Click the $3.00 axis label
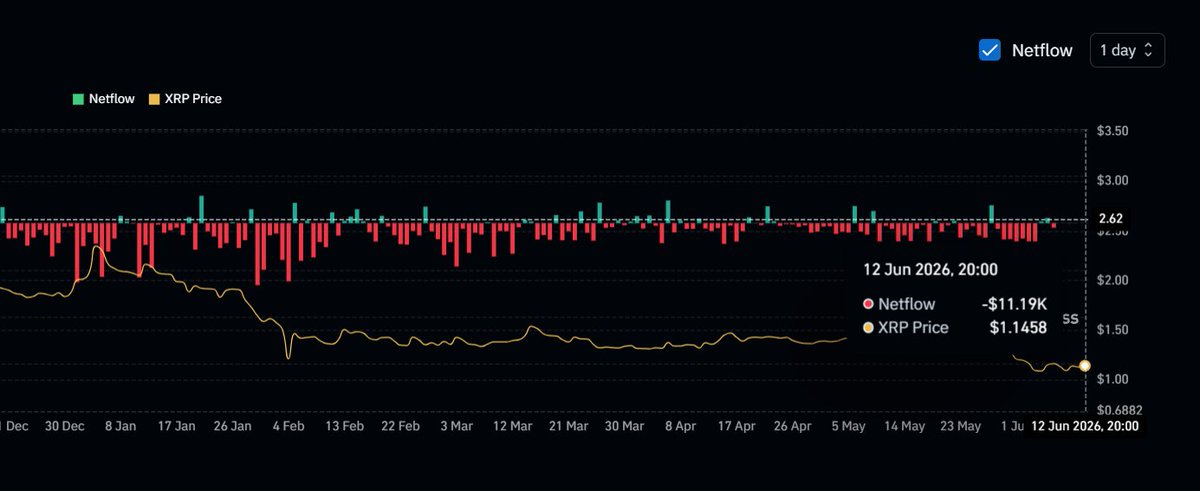 tap(1113, 180)
